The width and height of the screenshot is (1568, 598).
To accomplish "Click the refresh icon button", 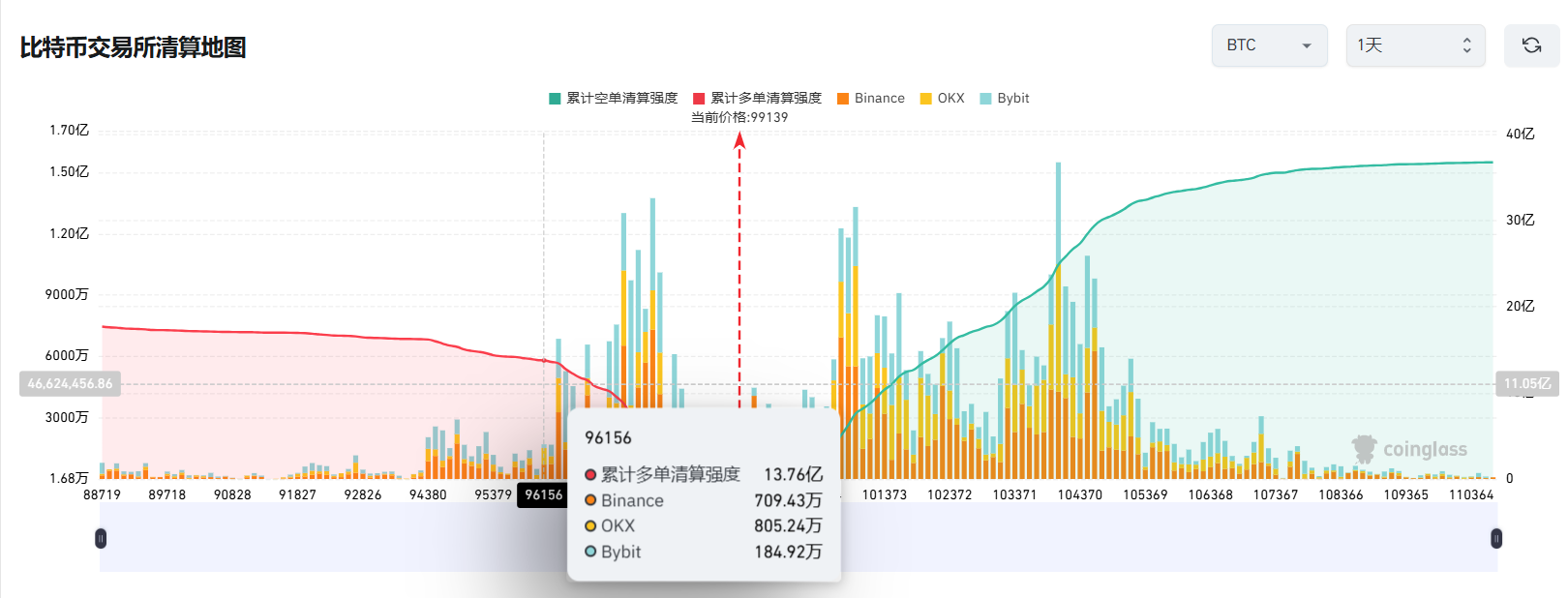I will click(1531, 45).
